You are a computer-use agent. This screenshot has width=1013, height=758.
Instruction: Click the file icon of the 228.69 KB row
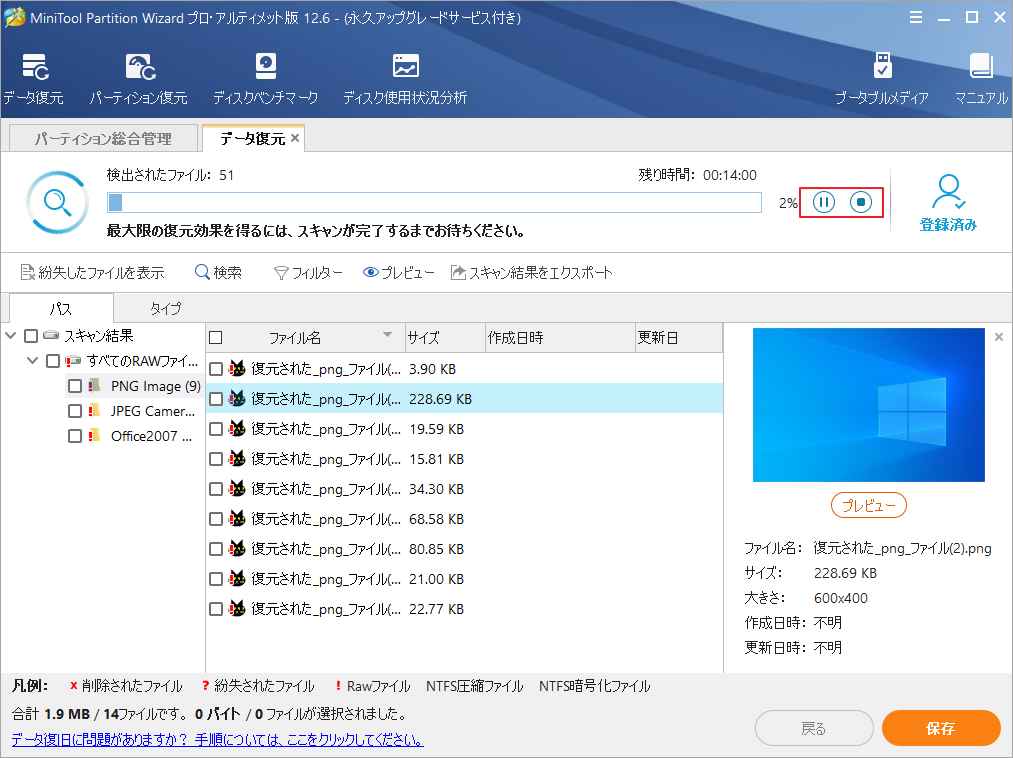click(237, 398)
